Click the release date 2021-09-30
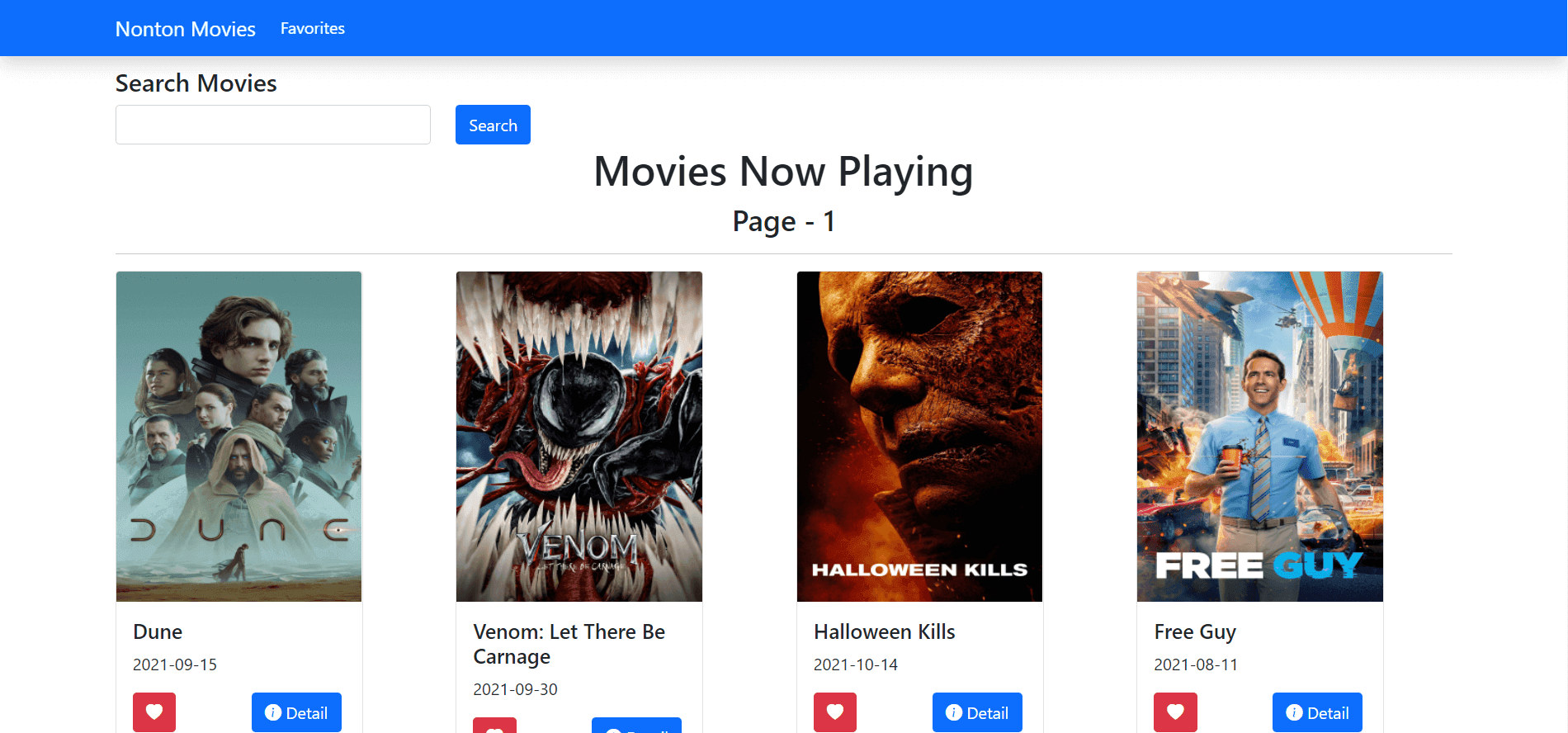The height and width of the screenshot is (733, 1568). click(515, 689)
